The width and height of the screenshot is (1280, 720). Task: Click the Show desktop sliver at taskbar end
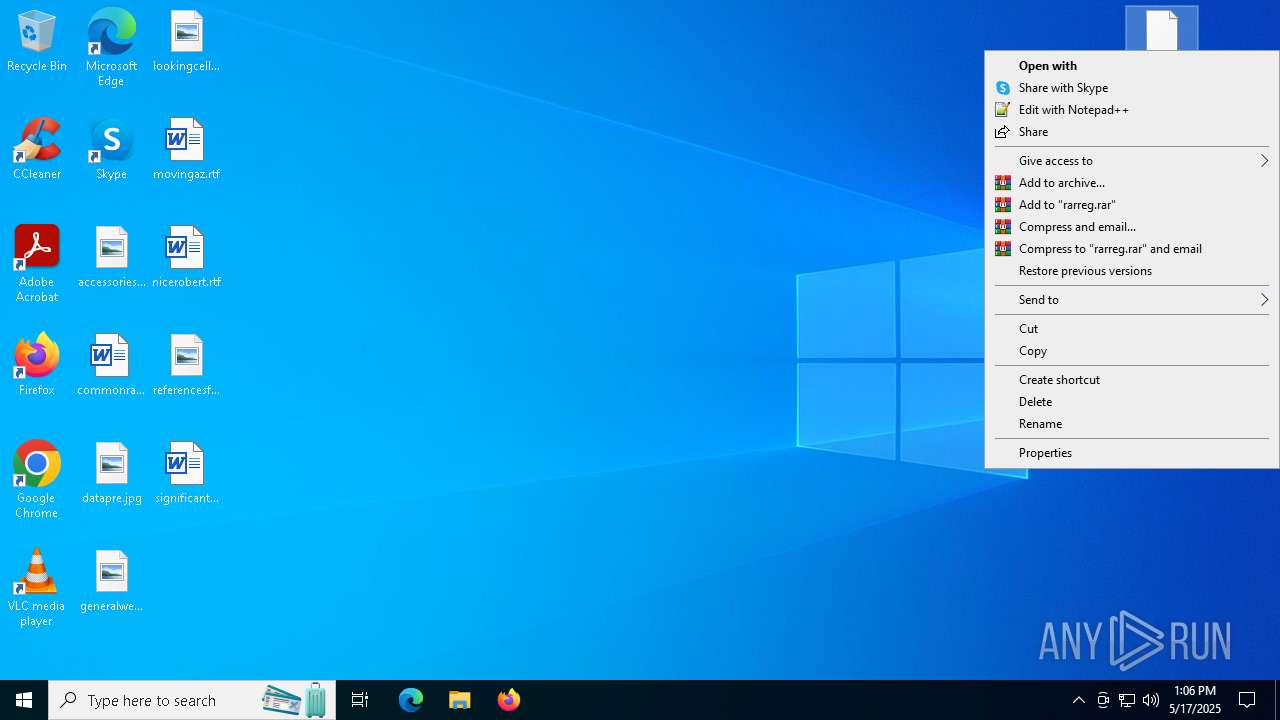click(x=1277, y=700)
